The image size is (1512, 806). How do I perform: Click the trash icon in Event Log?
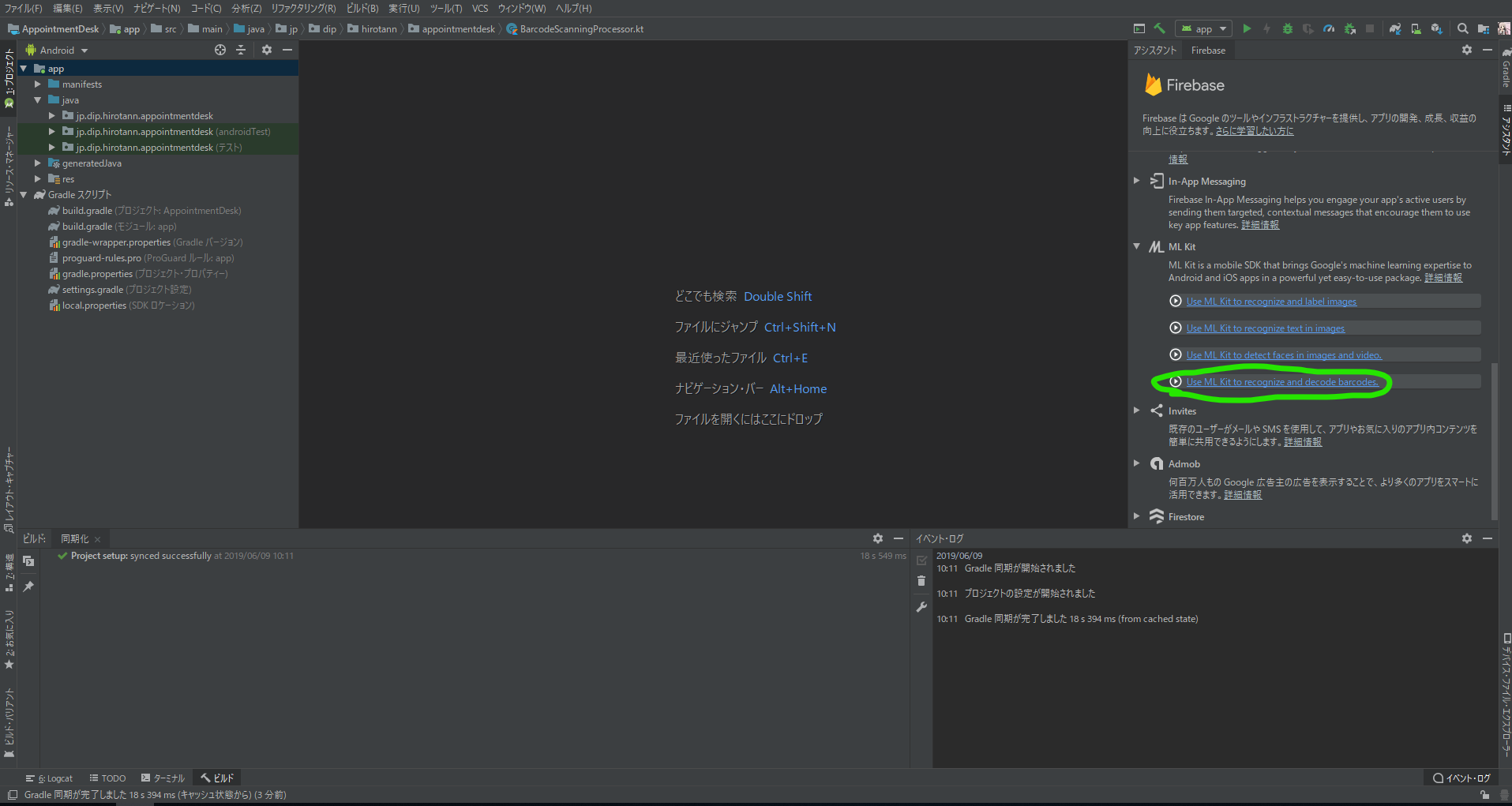tap(921, 581)
